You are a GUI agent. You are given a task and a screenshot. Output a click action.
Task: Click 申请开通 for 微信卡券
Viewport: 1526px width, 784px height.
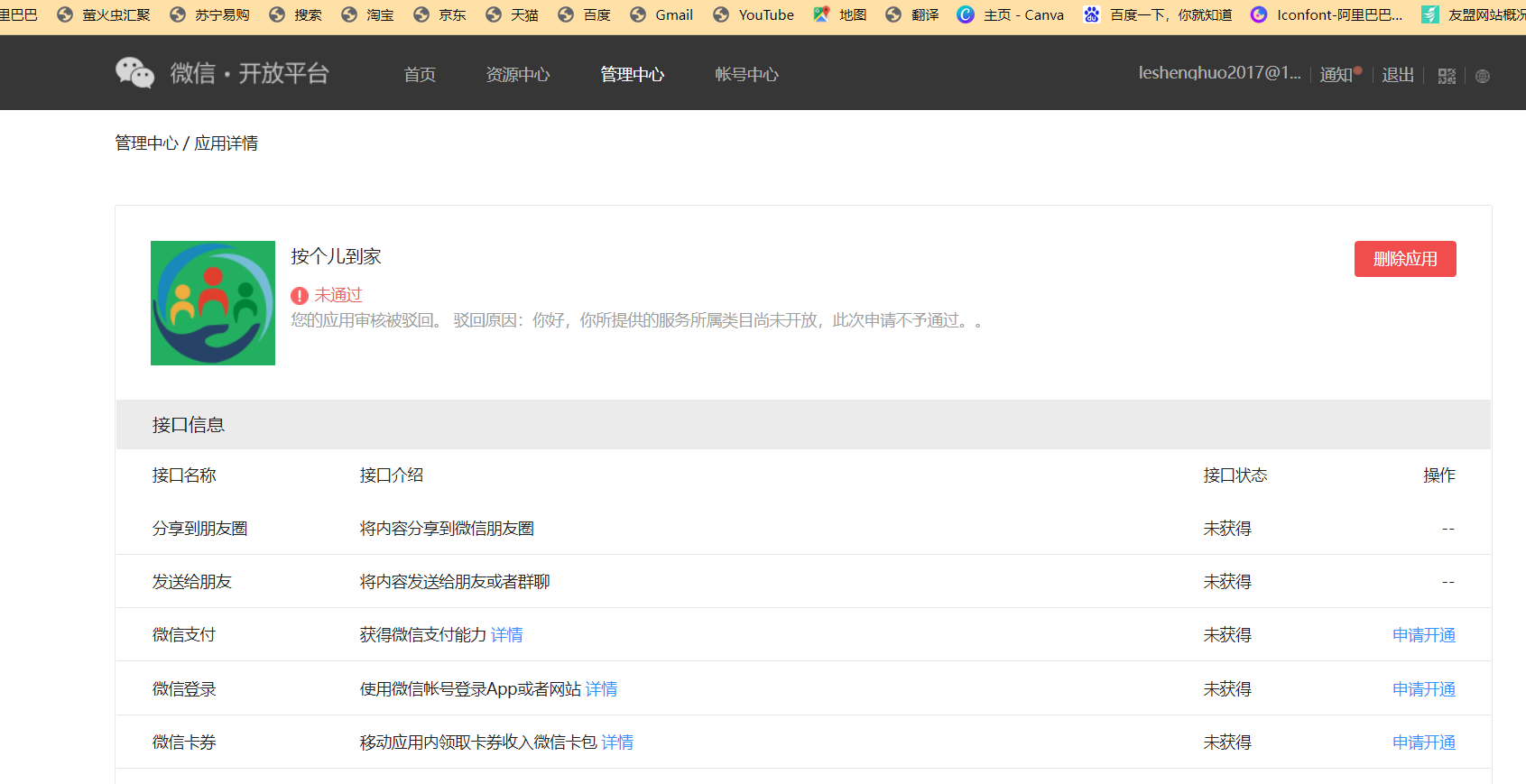[x=1424, y=742]
